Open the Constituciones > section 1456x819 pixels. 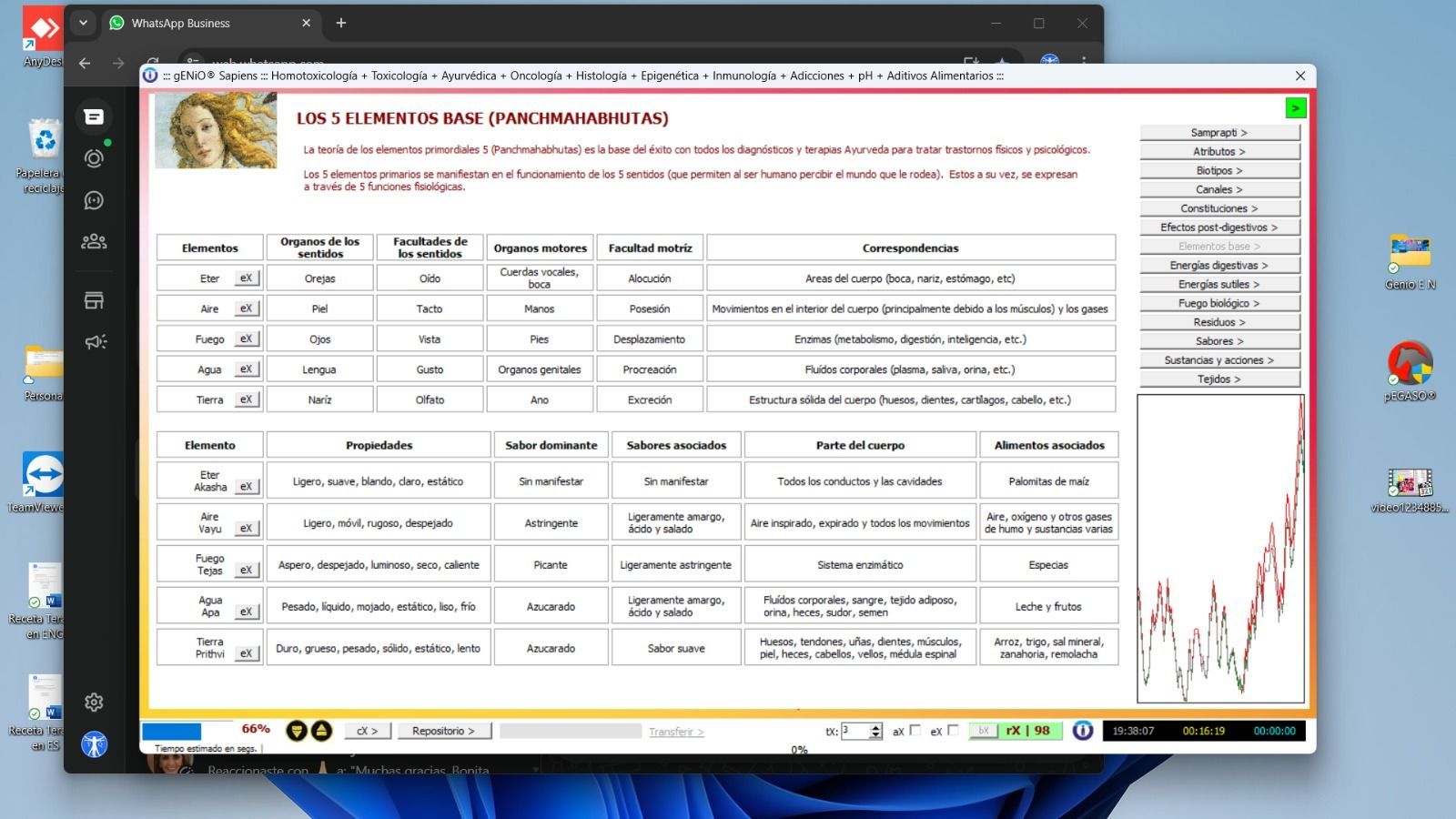[1219, 208]
